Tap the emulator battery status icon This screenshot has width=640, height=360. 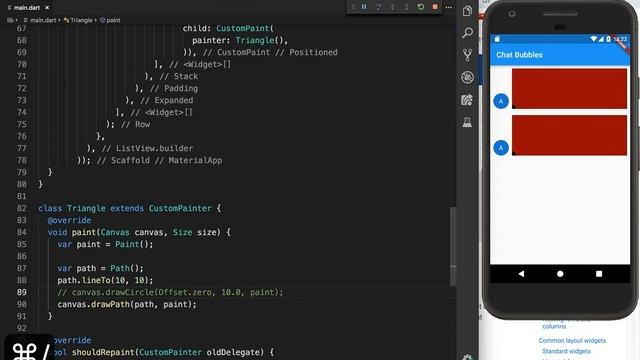(608, 39)
